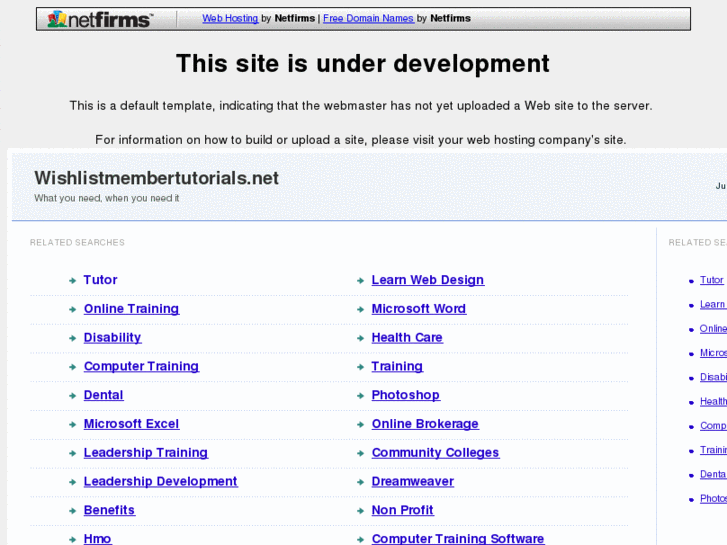Open the Free Domain Names link
The height and width of the screenshot is (545, 727).
(x=368, y=19)
